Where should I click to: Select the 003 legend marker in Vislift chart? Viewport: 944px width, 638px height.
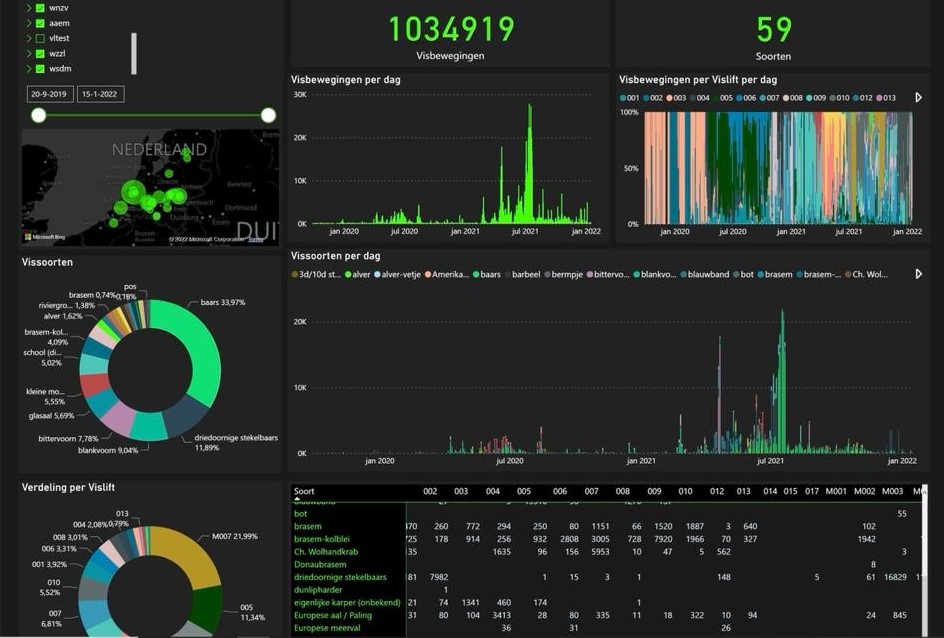(669, 98)
